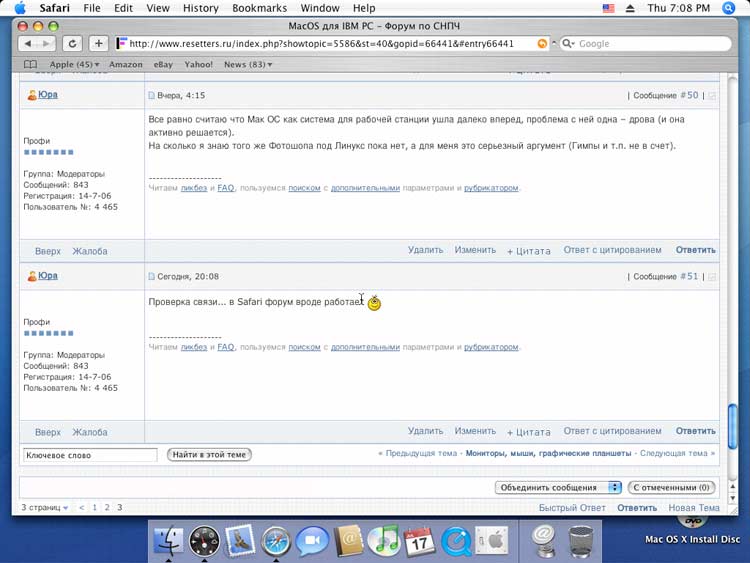Click Safari's back arrow button
This screenshot has height=563, width=750.
28,44
